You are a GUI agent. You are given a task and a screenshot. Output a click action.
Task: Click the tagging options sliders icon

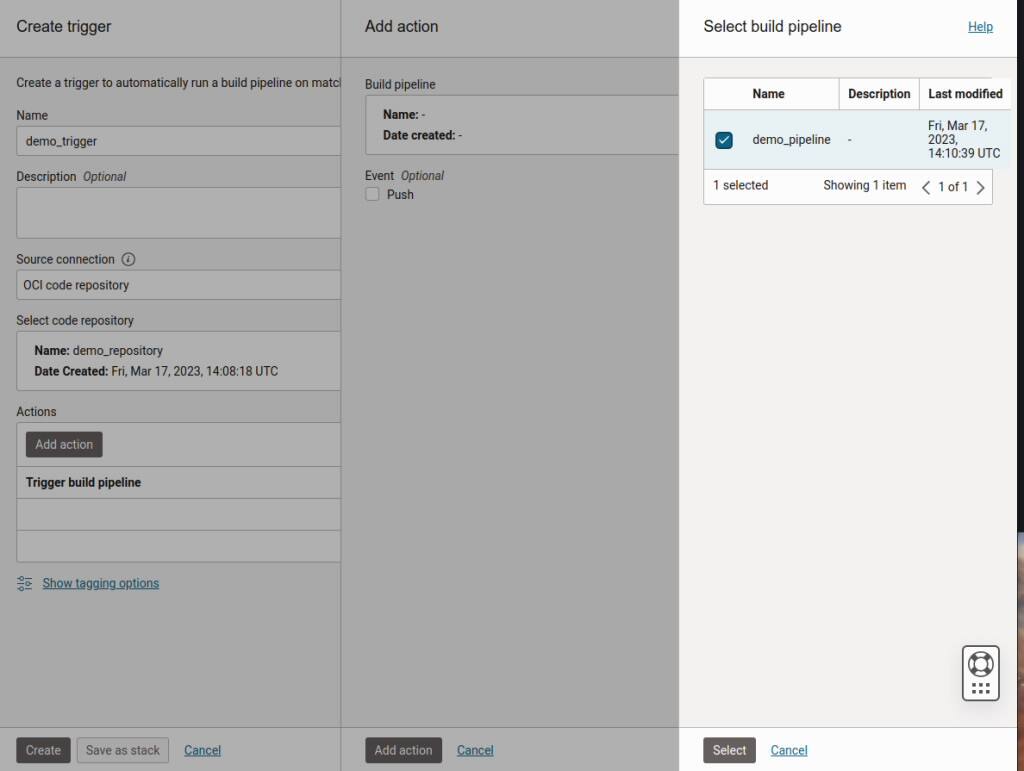pos(24,583)
